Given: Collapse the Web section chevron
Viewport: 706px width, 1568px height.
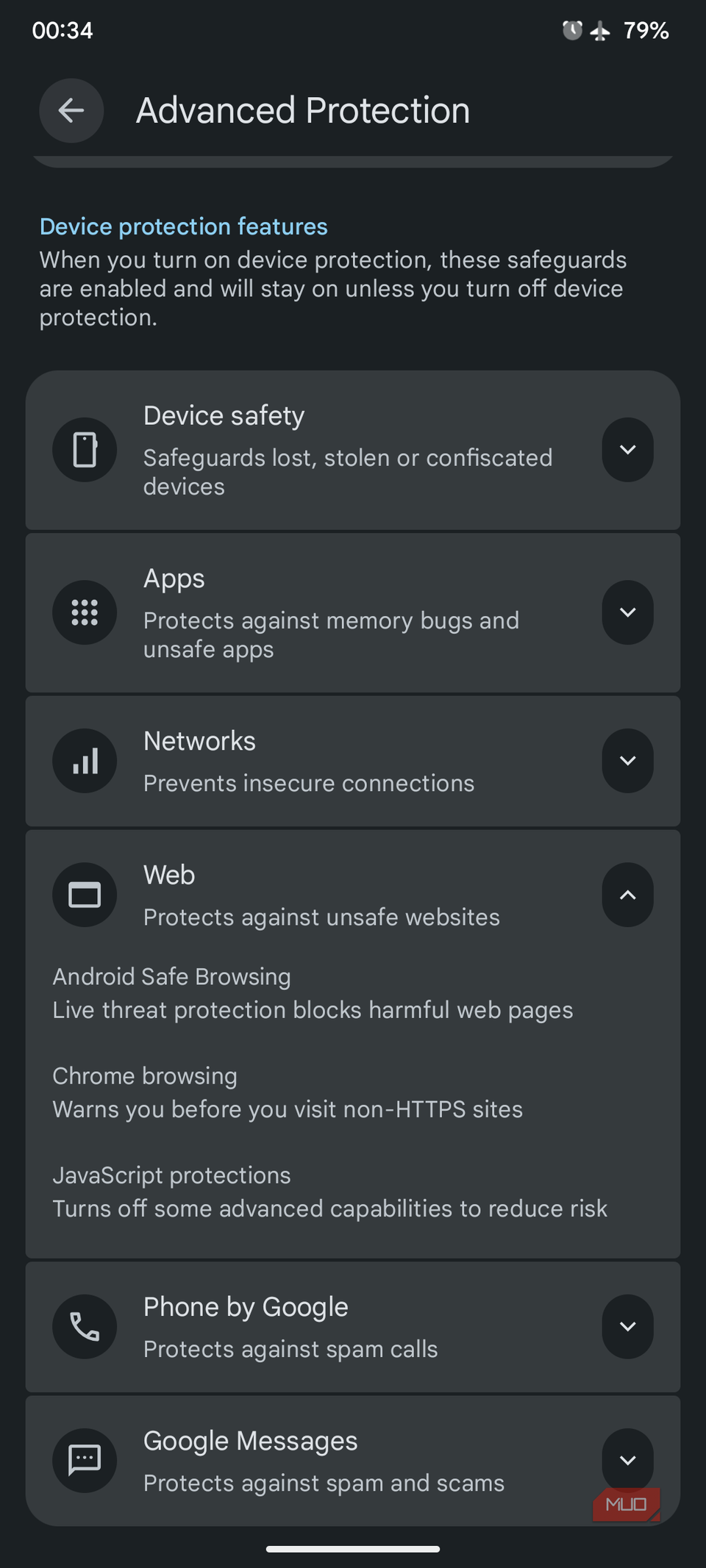Looking at the screenshot, I should (x=627, y=895).
